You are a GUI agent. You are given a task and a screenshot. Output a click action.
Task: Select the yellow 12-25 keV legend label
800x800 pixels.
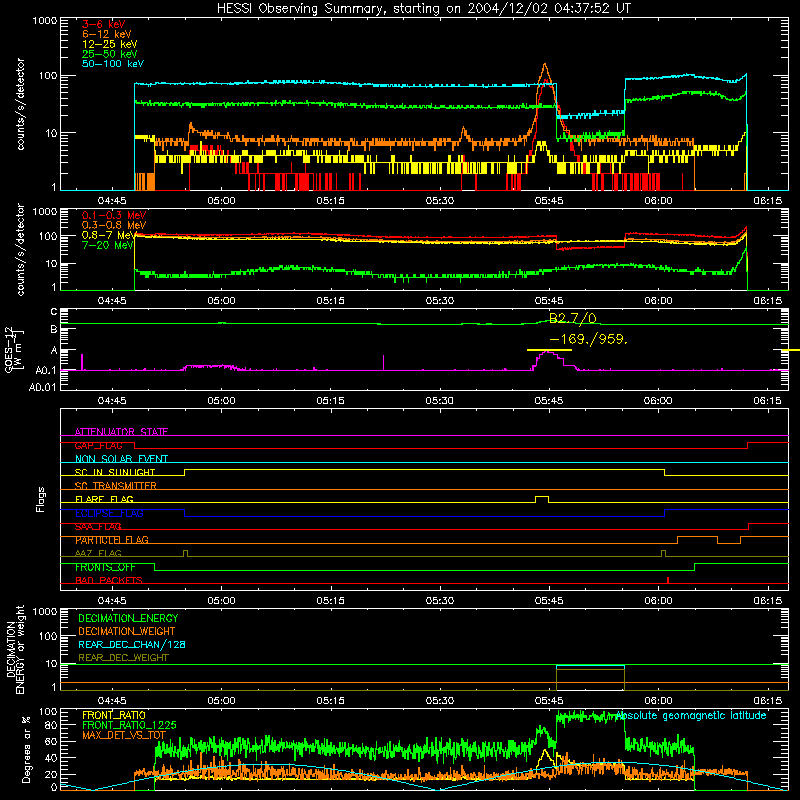pos(110,44)
